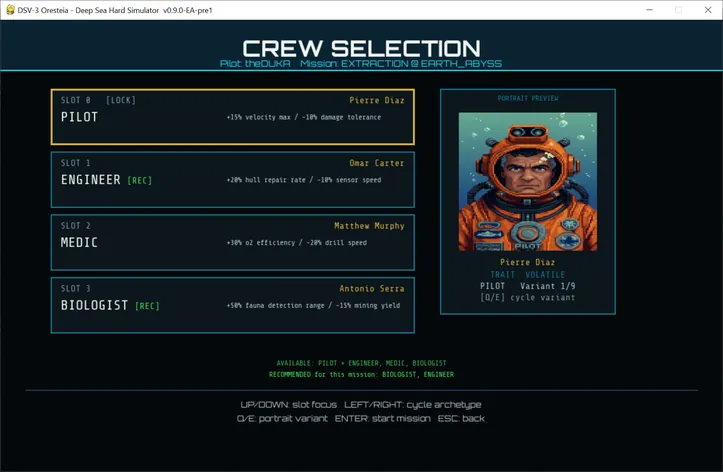
Task: Click the 'Mission: EXTRACTION @ EARTH_ABYSS' subtitle
Action: tap(401, 64)
